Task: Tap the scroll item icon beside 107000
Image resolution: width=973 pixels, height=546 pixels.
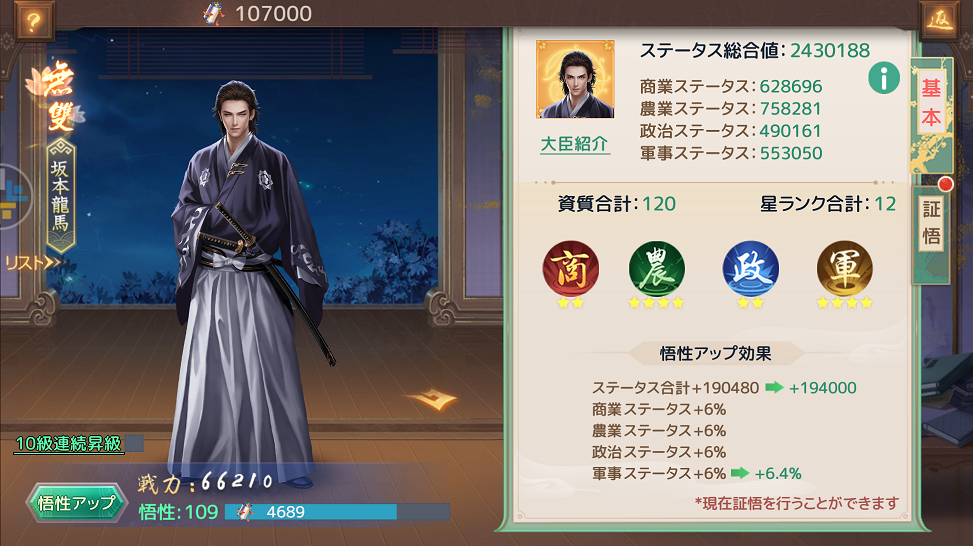Action: pyautogui.click(x=215, y=13)
